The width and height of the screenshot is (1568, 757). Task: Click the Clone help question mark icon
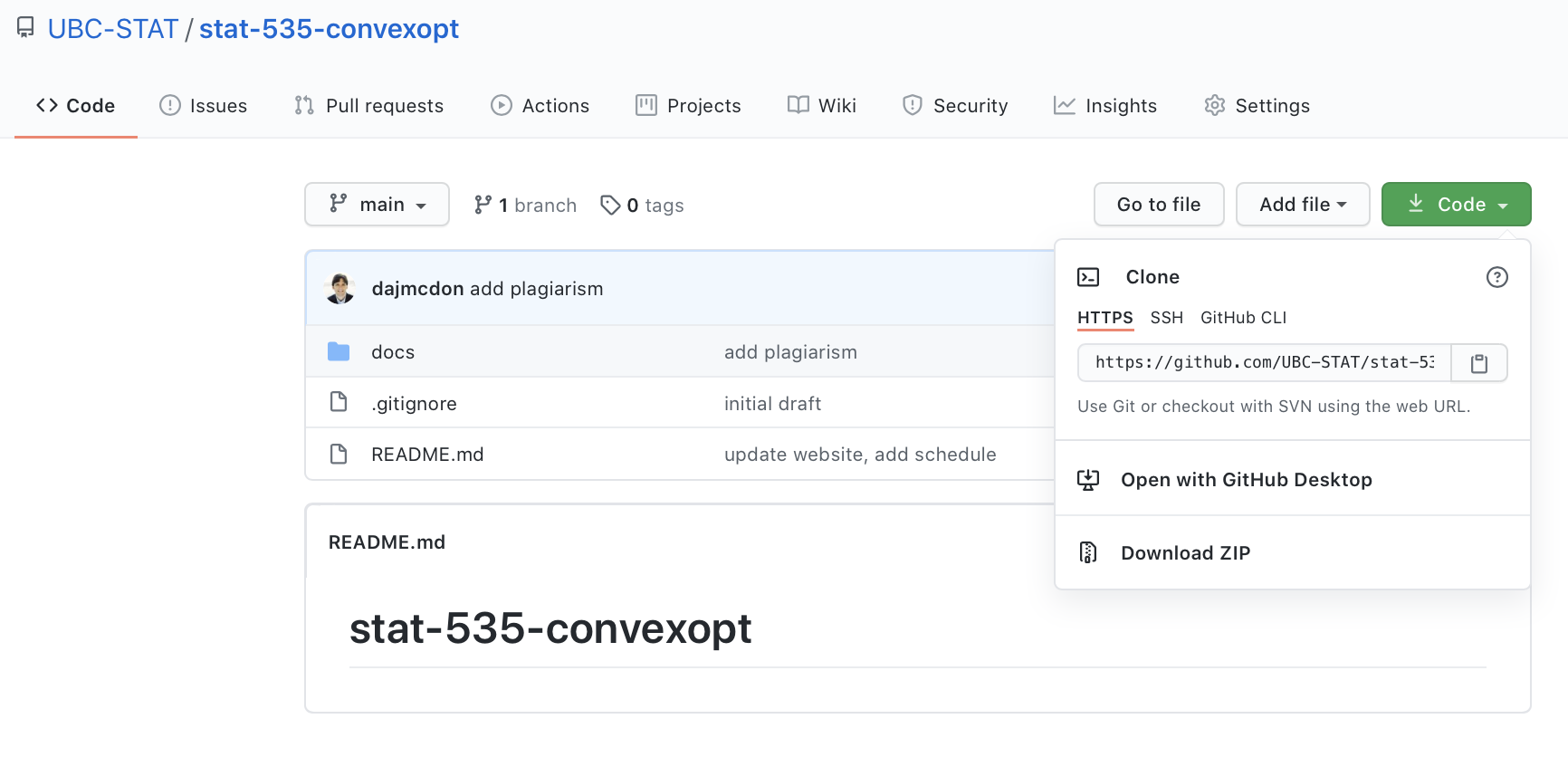[1496, 277]
